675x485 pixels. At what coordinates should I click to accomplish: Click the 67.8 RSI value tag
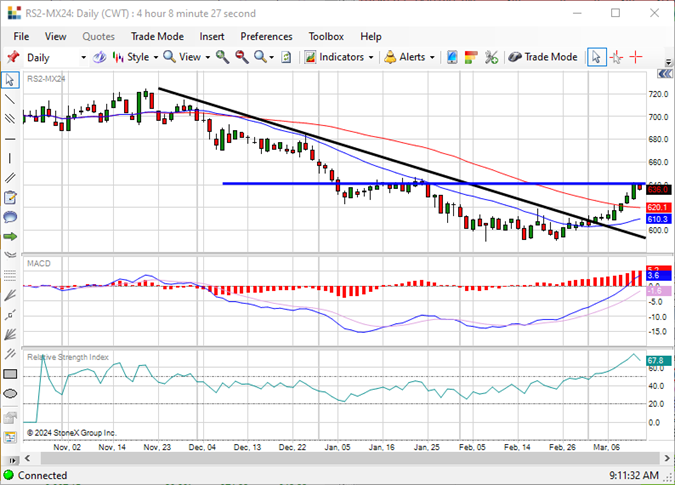[658, 361]
